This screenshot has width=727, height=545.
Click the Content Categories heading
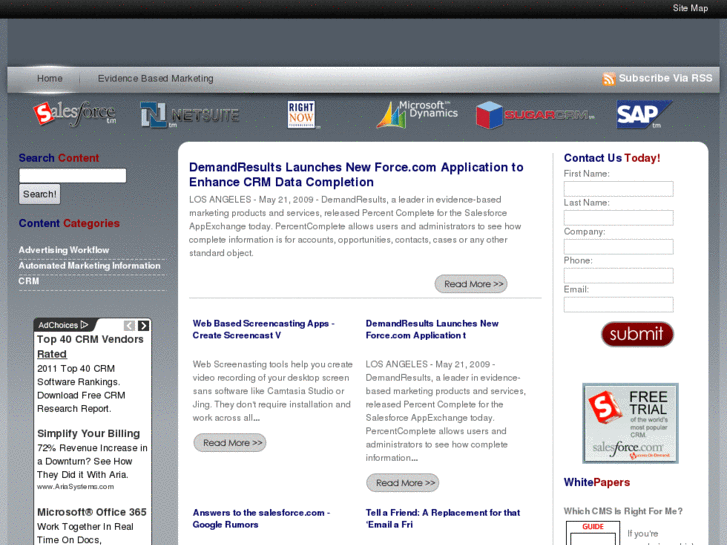tap(69, 224)
